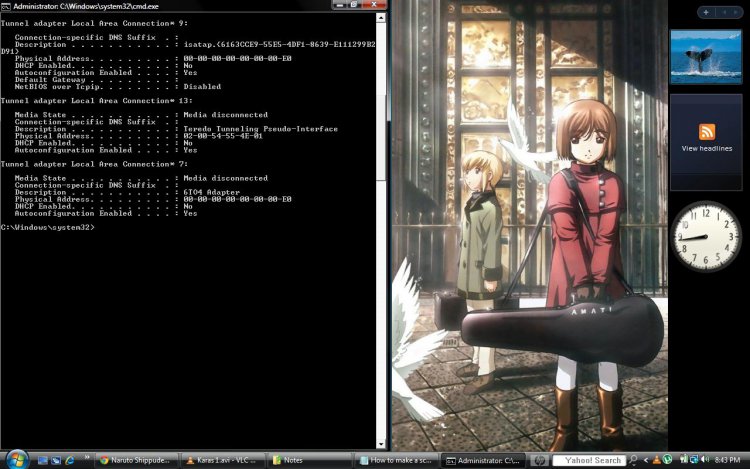Image resolution: width=750 pixels, height=469 pixels.
Task: Open 'How to make a sc...' taskbar button
Action: tap(396, 460)
